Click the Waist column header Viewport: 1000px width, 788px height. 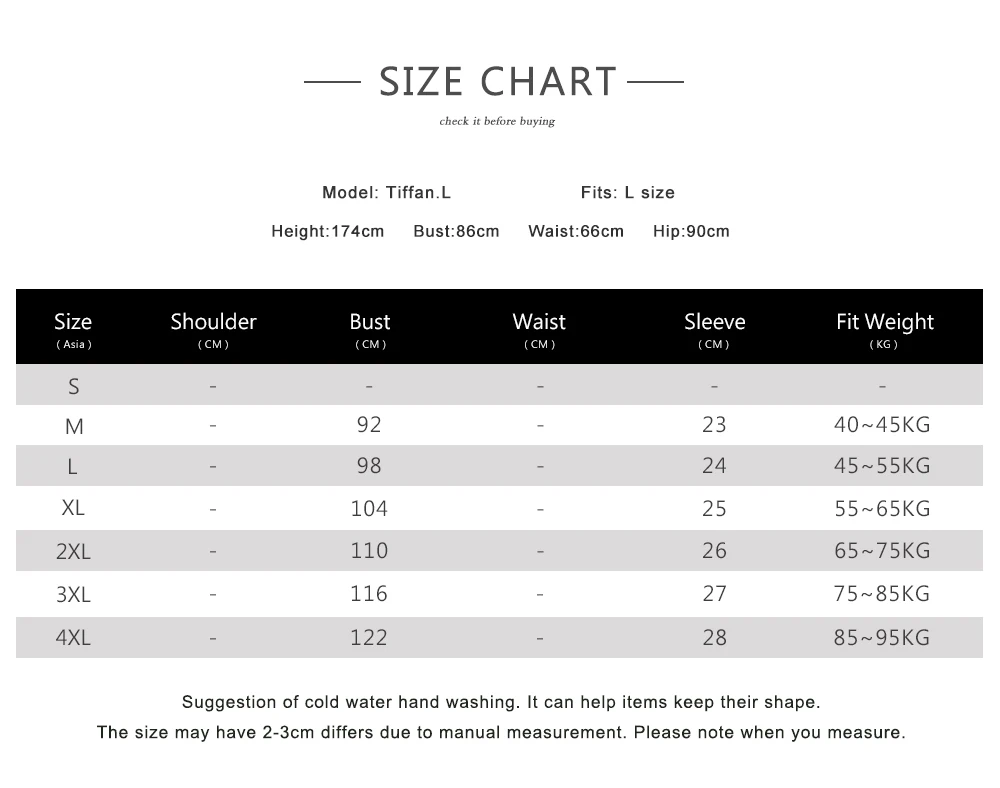tap(539, 329)
